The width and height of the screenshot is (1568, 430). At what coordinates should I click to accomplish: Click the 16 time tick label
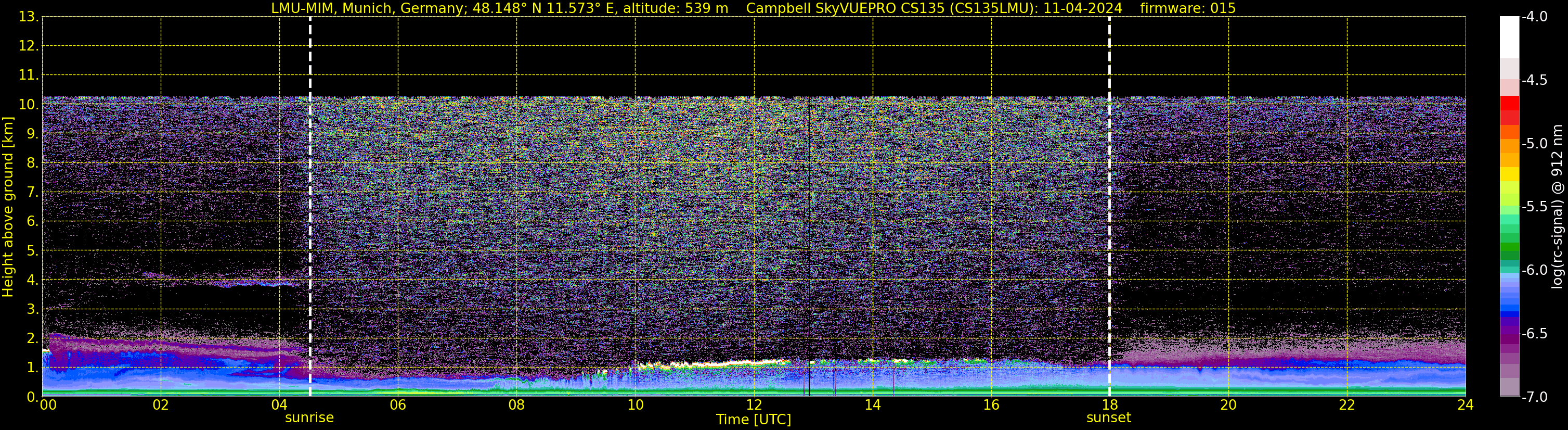[x=992, y=404]
